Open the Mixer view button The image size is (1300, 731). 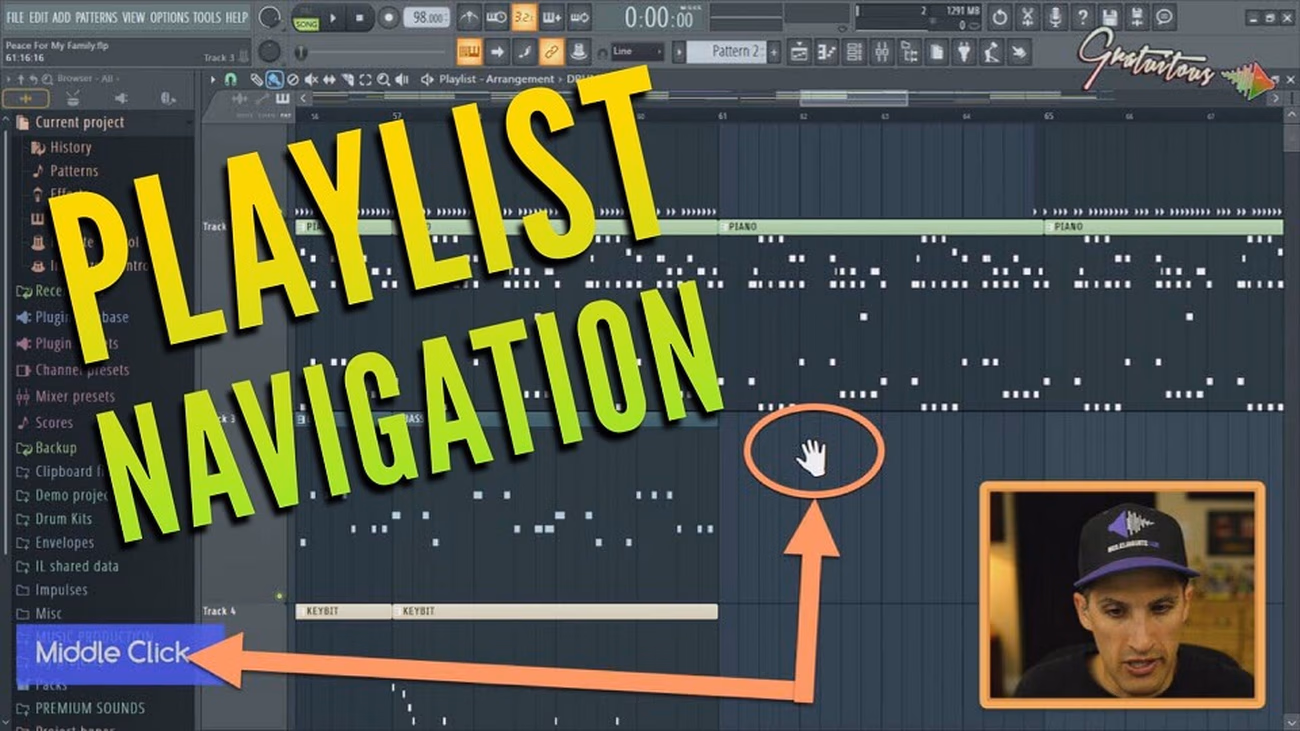click(881, 51)
